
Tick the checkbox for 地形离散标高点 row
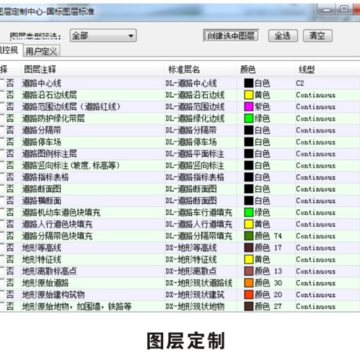coord(2,271)
